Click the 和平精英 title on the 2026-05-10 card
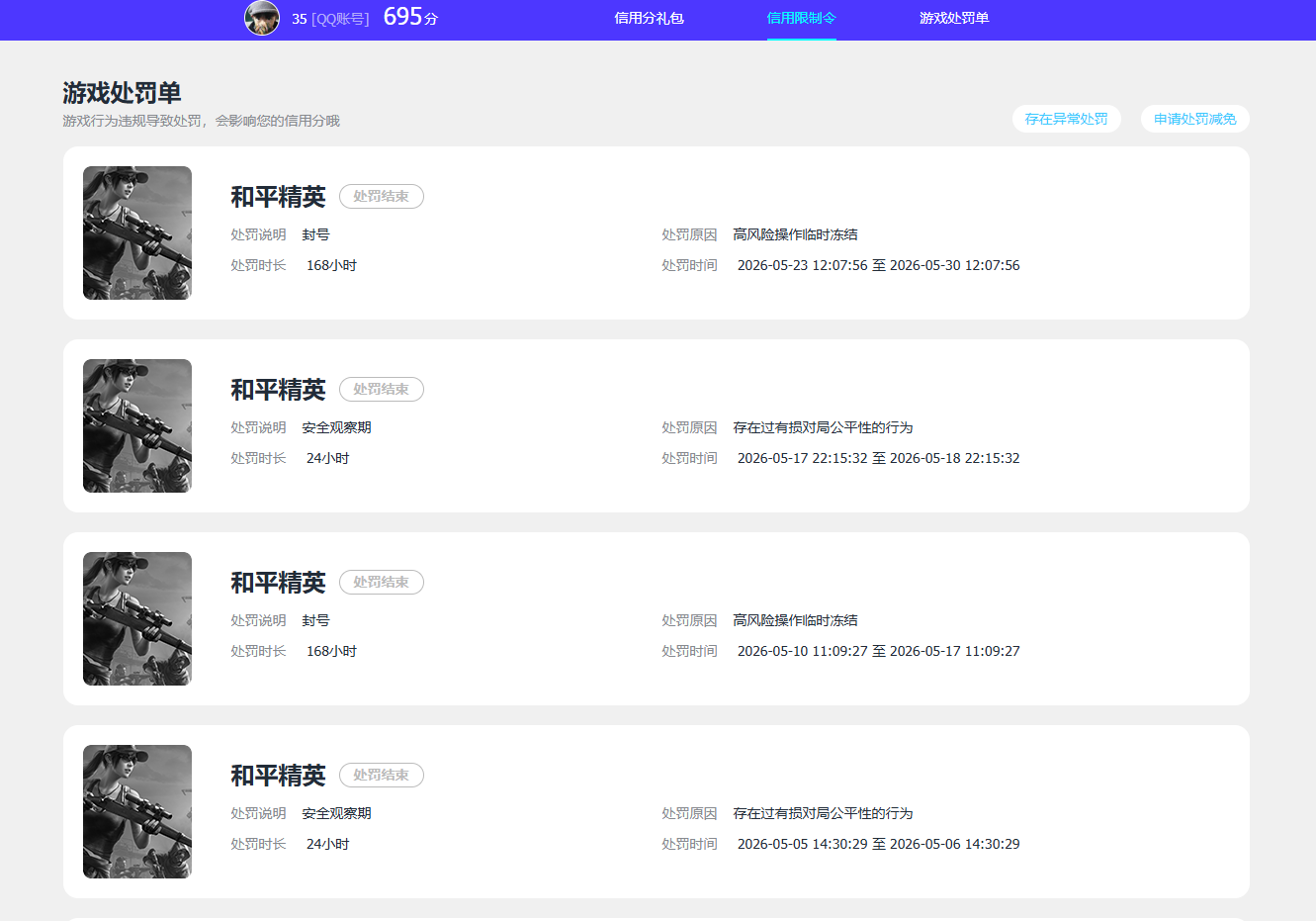This screenshot has width=1316, height=921. (278, 583)
